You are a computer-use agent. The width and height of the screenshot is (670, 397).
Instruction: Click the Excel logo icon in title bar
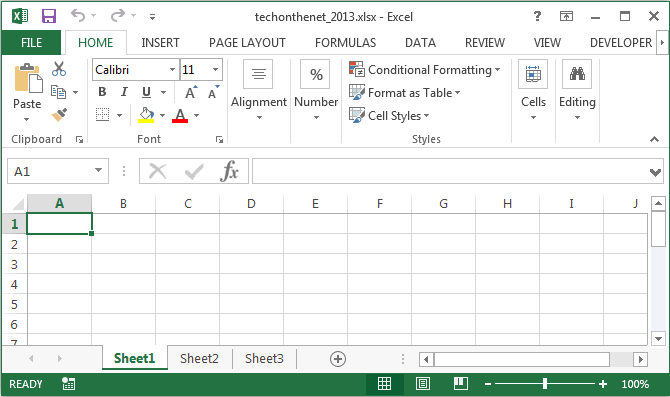pos(20,16)
